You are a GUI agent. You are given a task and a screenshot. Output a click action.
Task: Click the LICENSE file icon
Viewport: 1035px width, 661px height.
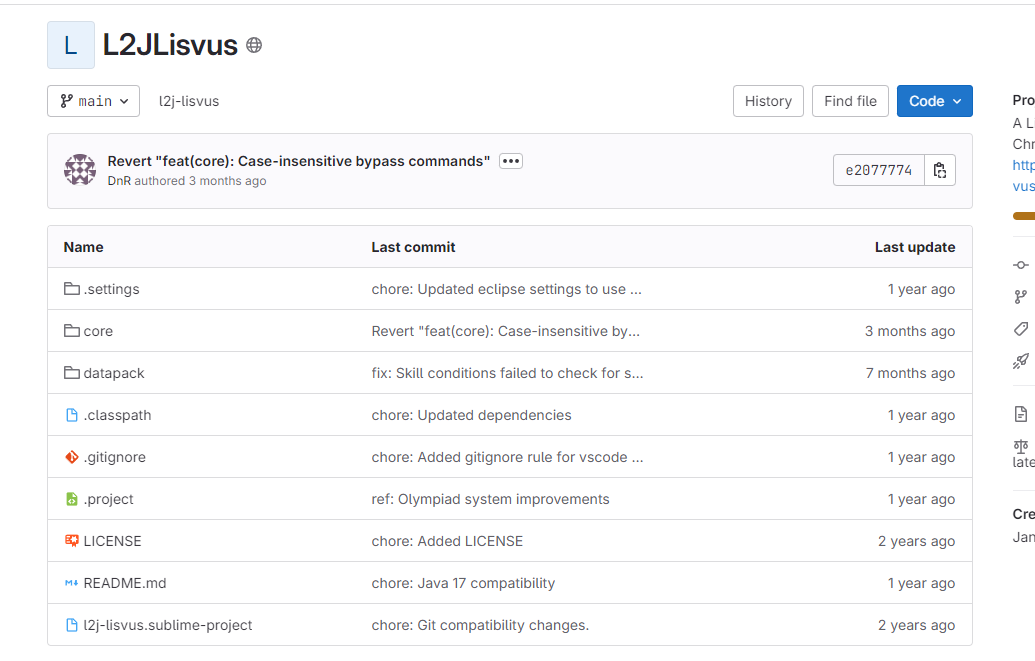click(x=71, y=541)
